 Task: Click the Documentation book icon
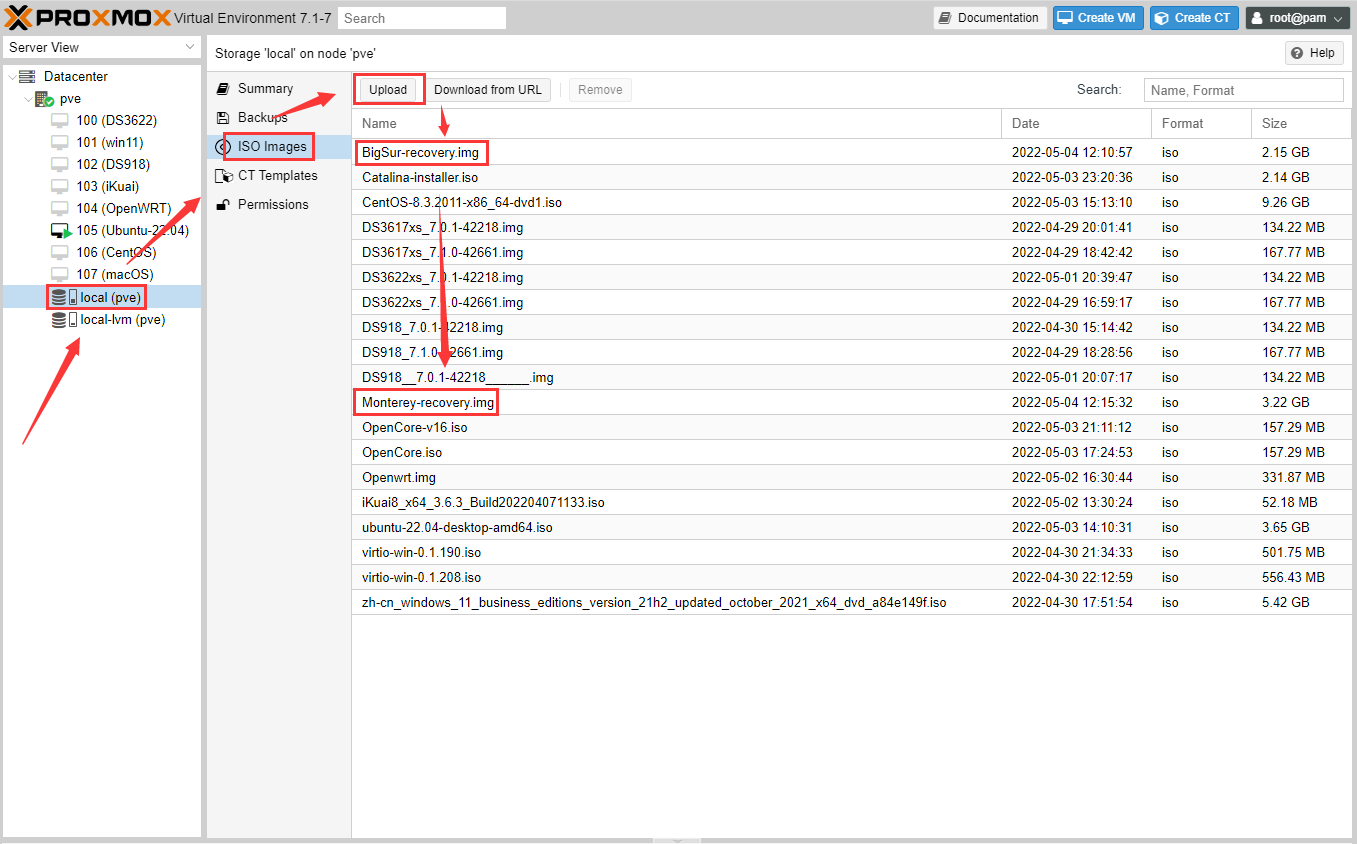click(x=946, y=18)
